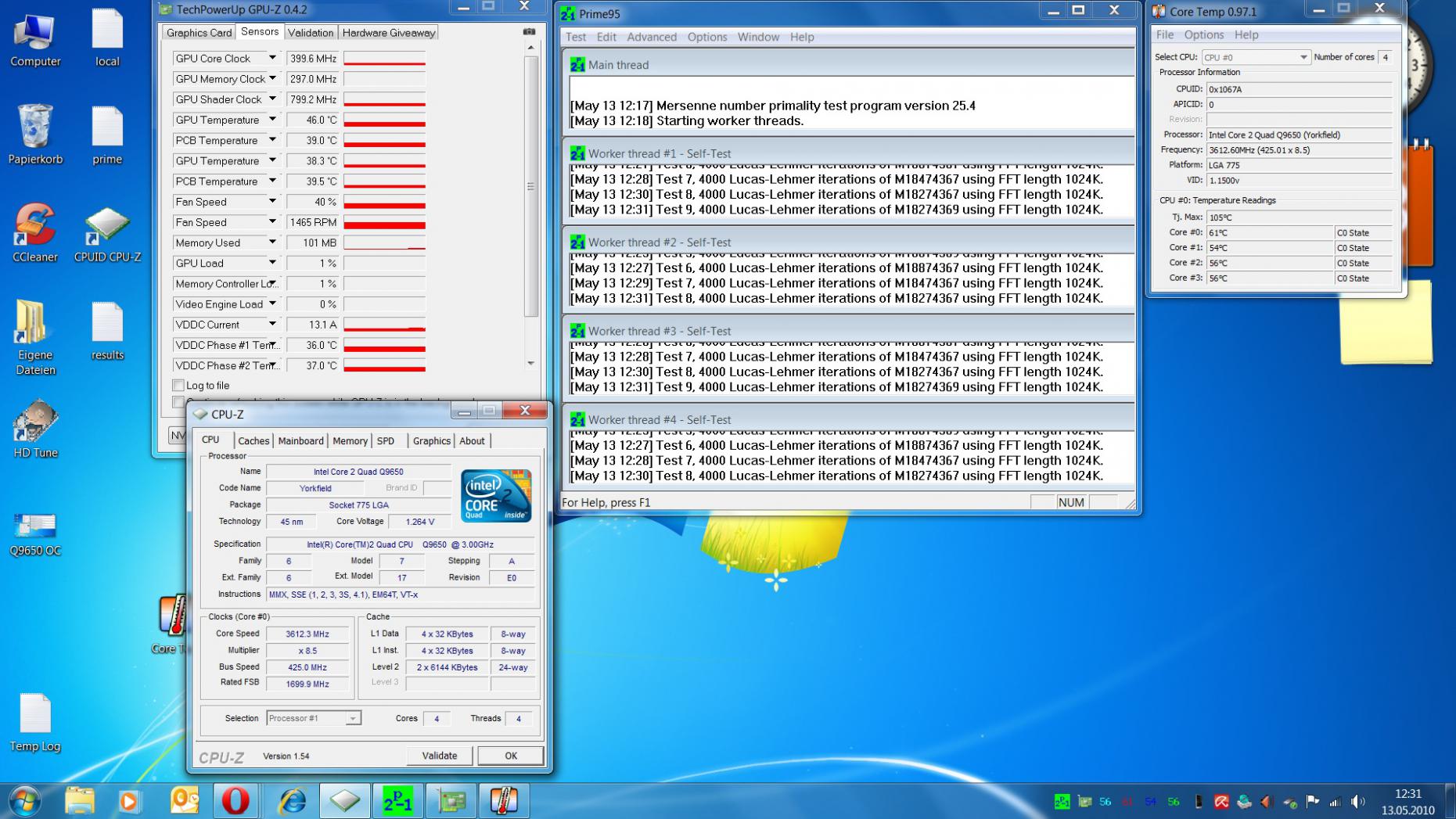Open the Video Engine Load sensor dropdown
1456x819 pixels.
272,304
